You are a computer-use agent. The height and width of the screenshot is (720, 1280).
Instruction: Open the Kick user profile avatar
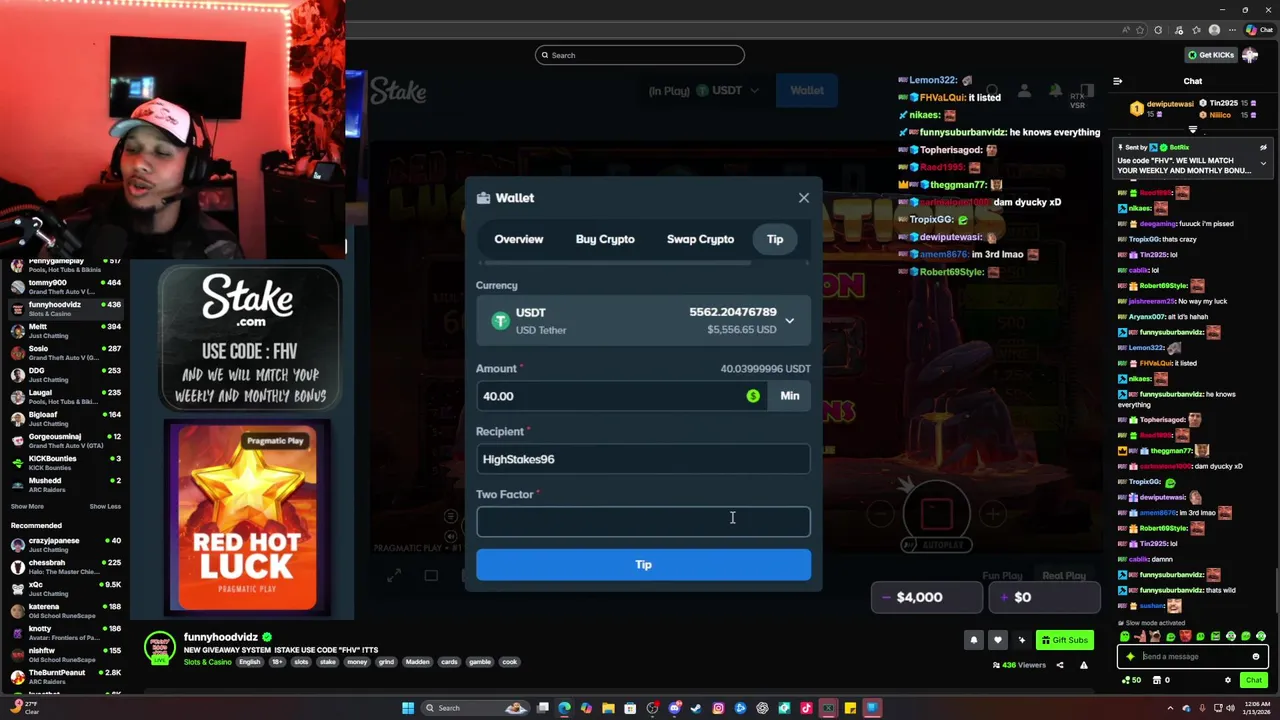(x=1250, y=55)
